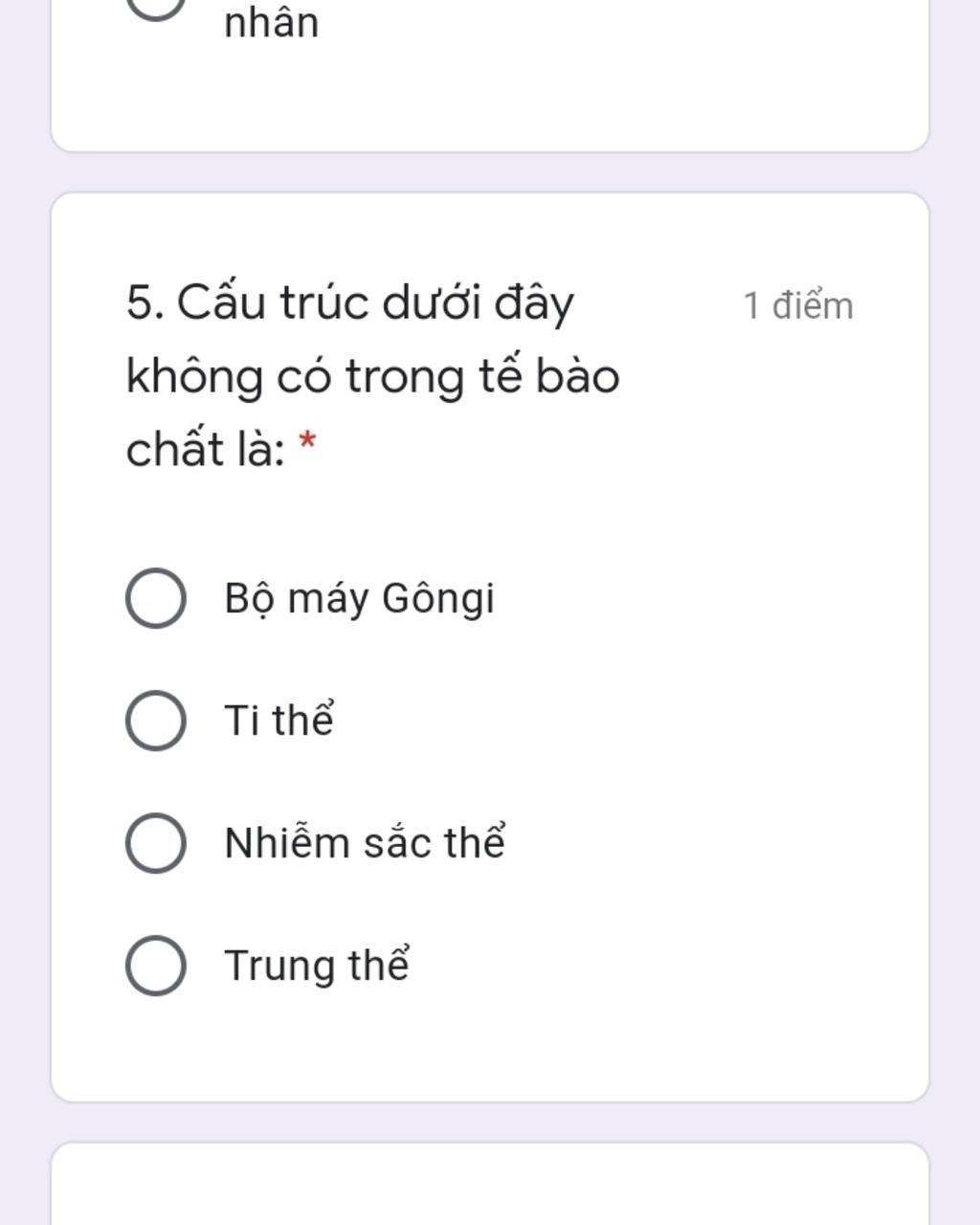Click the "nhân" option text above

[x=271, y=22]
